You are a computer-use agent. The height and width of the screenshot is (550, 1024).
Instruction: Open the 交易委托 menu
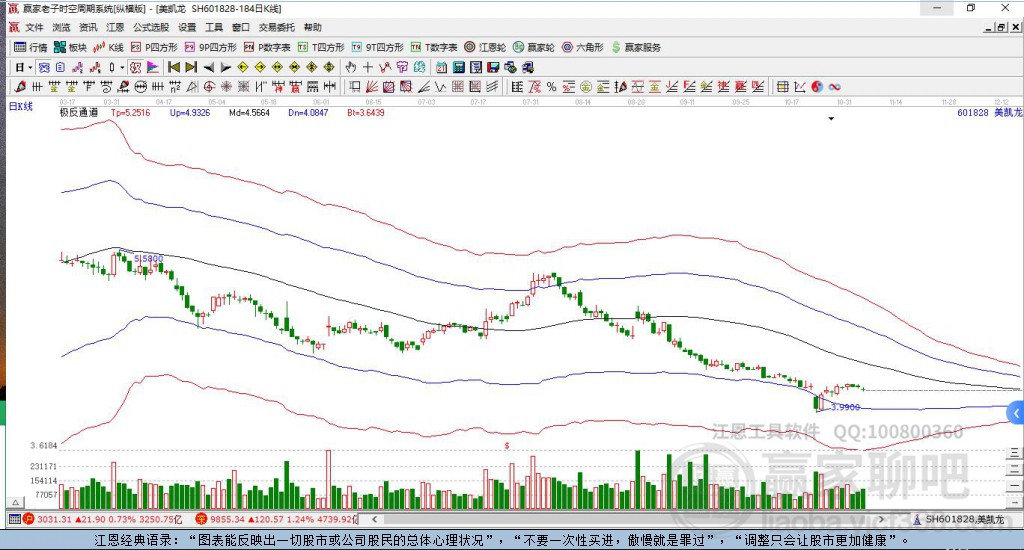(x=276, y=27)
